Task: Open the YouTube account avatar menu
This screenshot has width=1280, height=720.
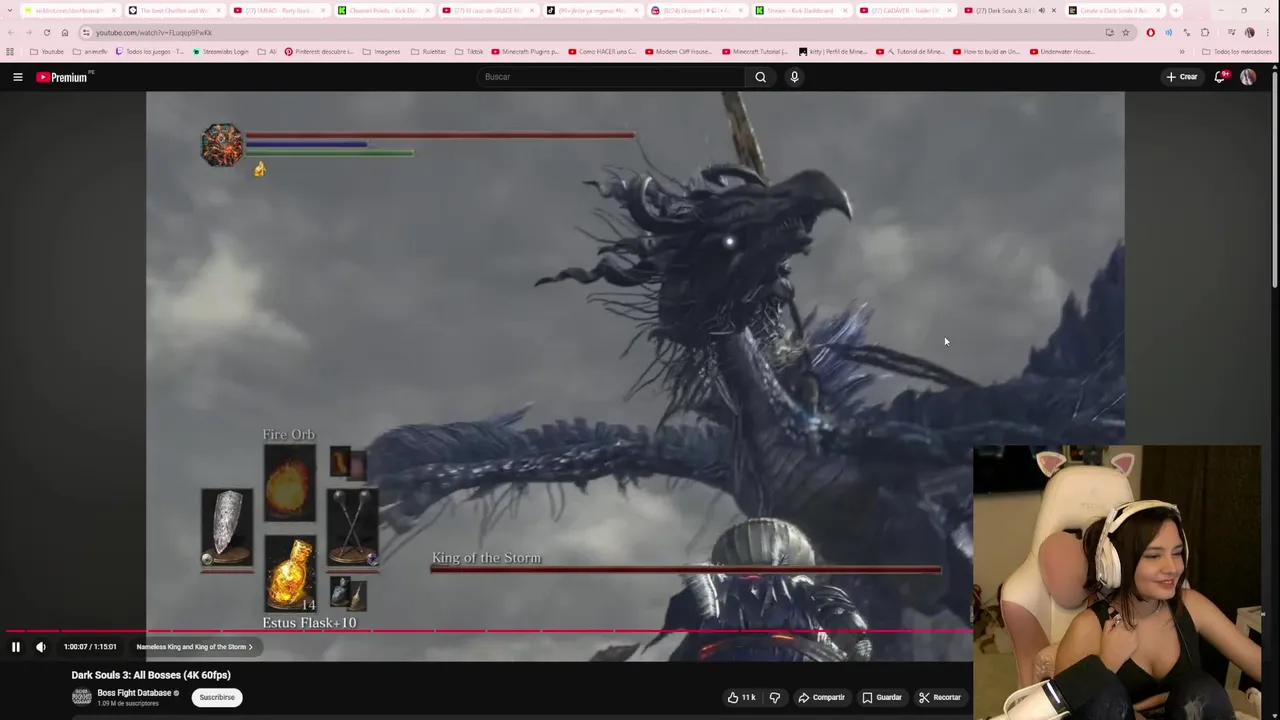Action: 1248,77
